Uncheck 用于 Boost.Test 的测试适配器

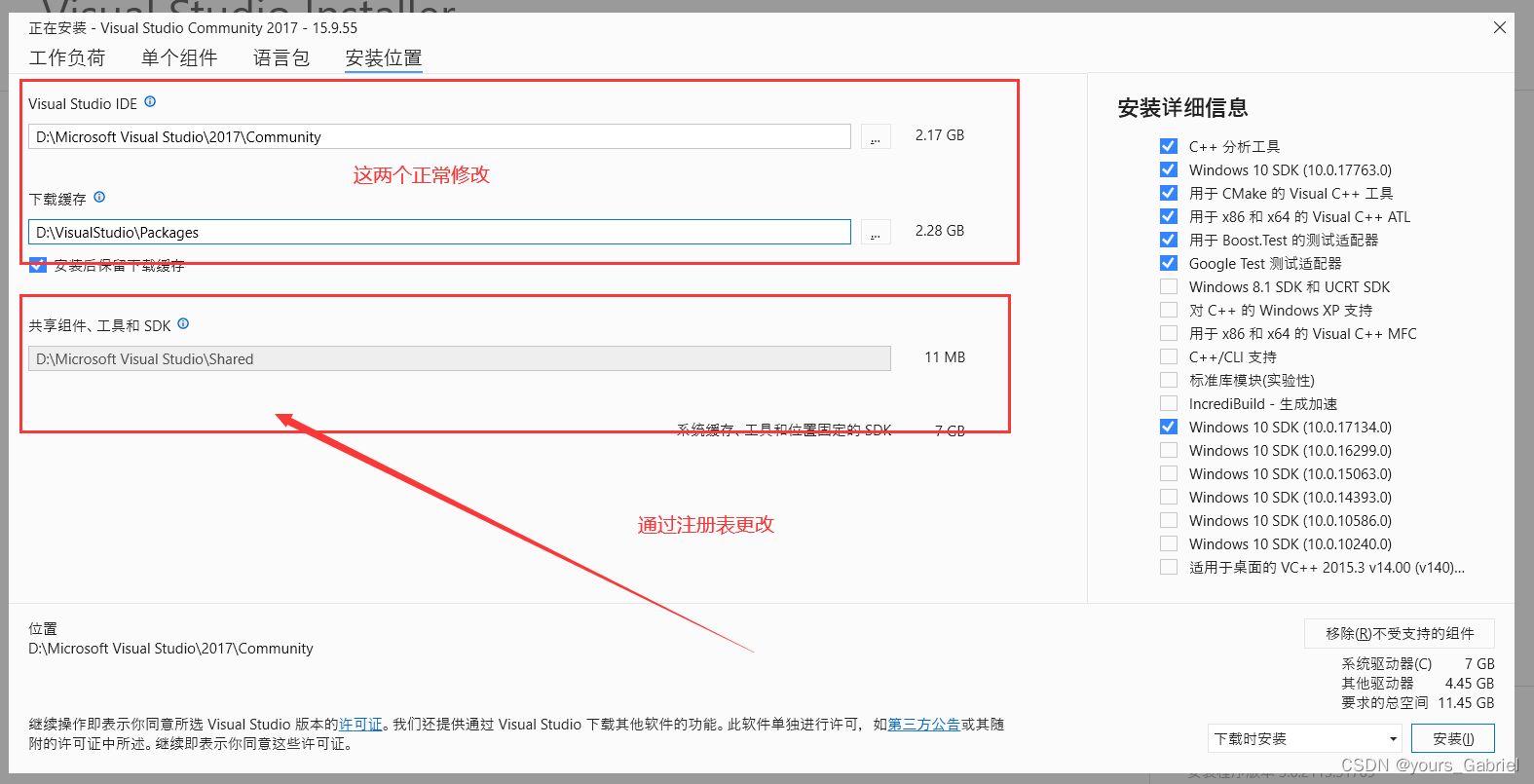point(1169,240)
